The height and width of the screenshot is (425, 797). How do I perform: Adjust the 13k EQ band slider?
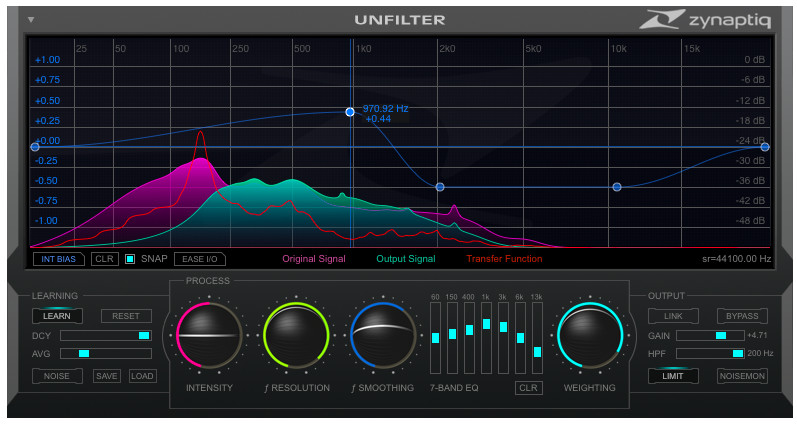coord(537,338)
